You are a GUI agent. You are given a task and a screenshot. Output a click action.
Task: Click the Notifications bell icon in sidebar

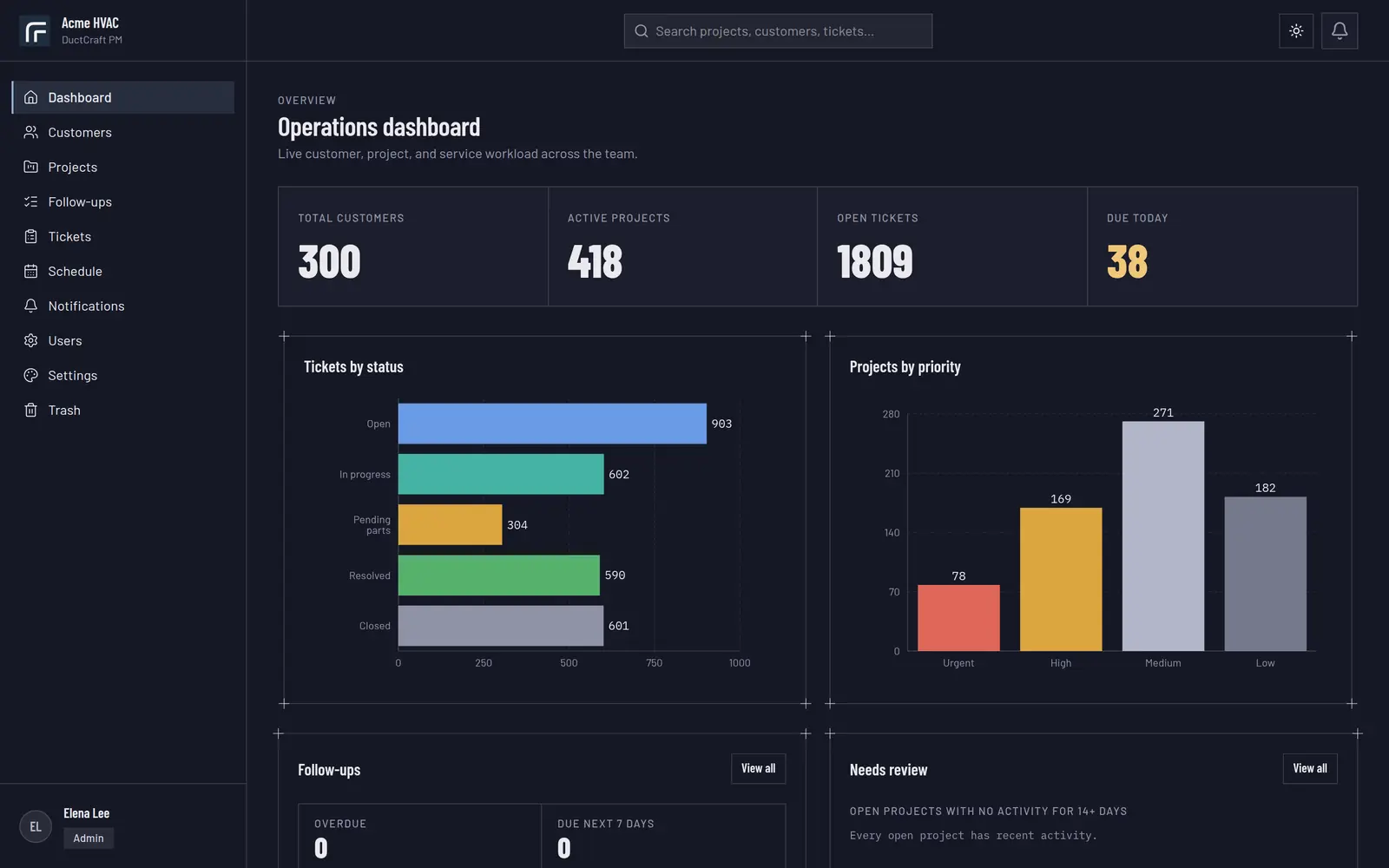[x=31, y=306]
